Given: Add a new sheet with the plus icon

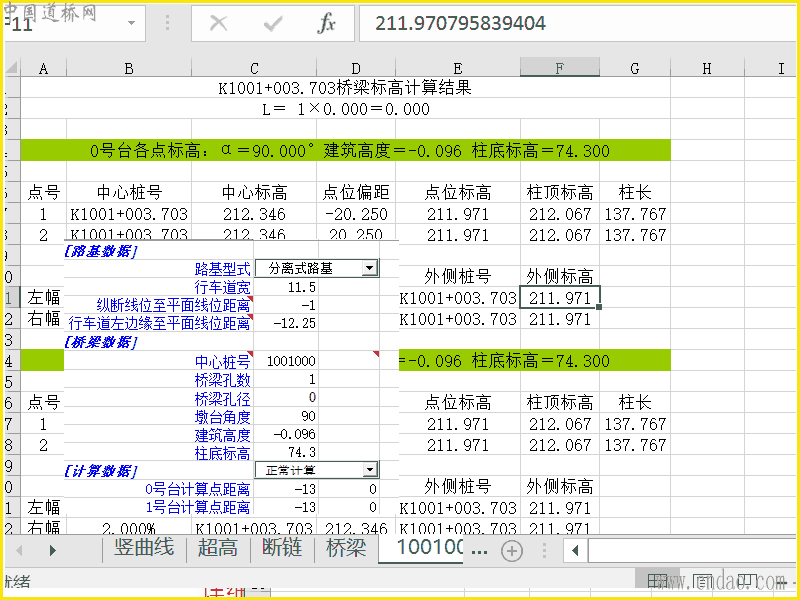Looking at the screenshot, I should point(512,551).
